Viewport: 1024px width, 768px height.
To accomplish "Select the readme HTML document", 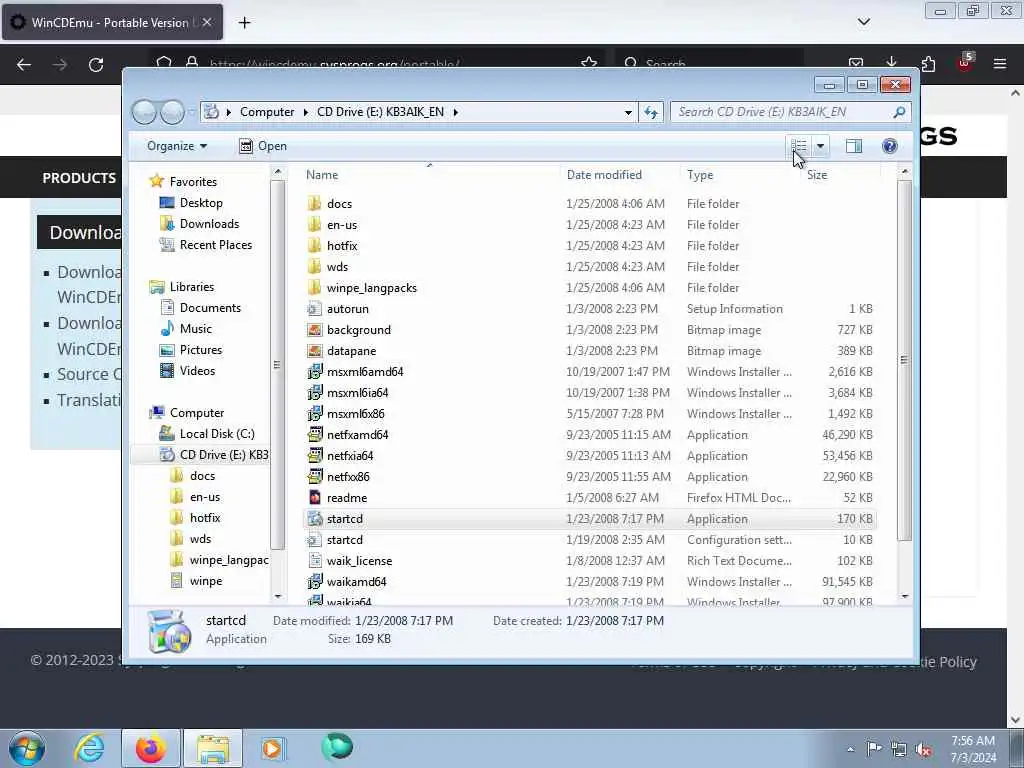I will pyautogui.click(x=591, y=498).
